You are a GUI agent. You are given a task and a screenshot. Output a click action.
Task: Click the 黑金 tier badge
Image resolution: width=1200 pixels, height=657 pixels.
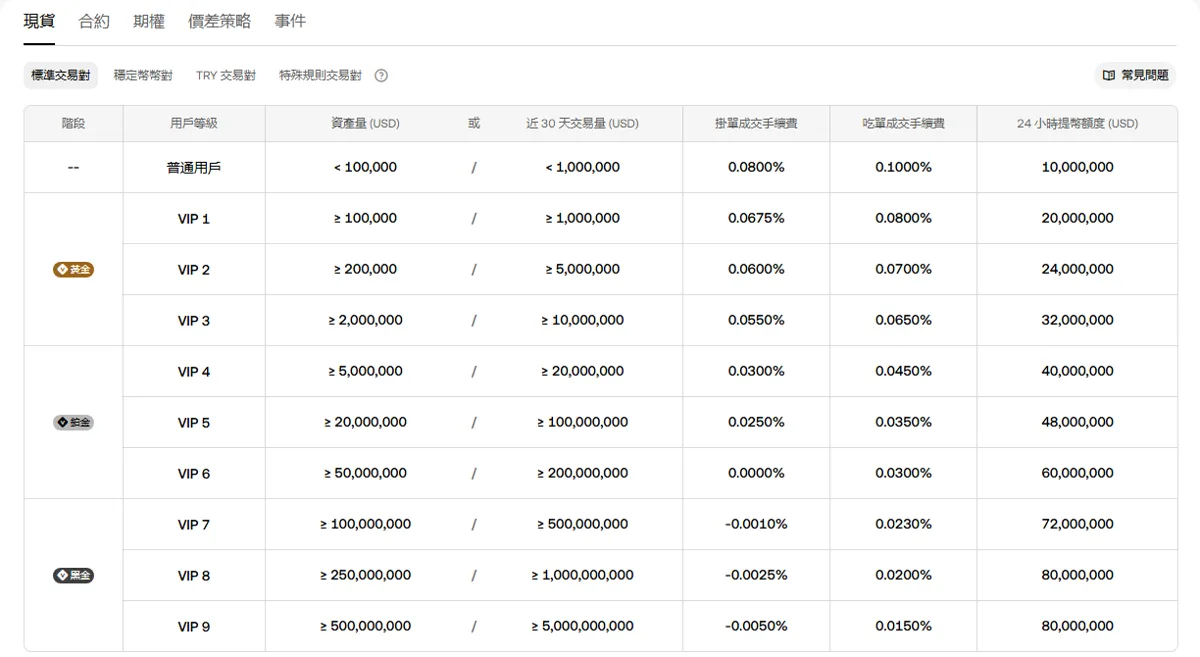tap(73, 576)
